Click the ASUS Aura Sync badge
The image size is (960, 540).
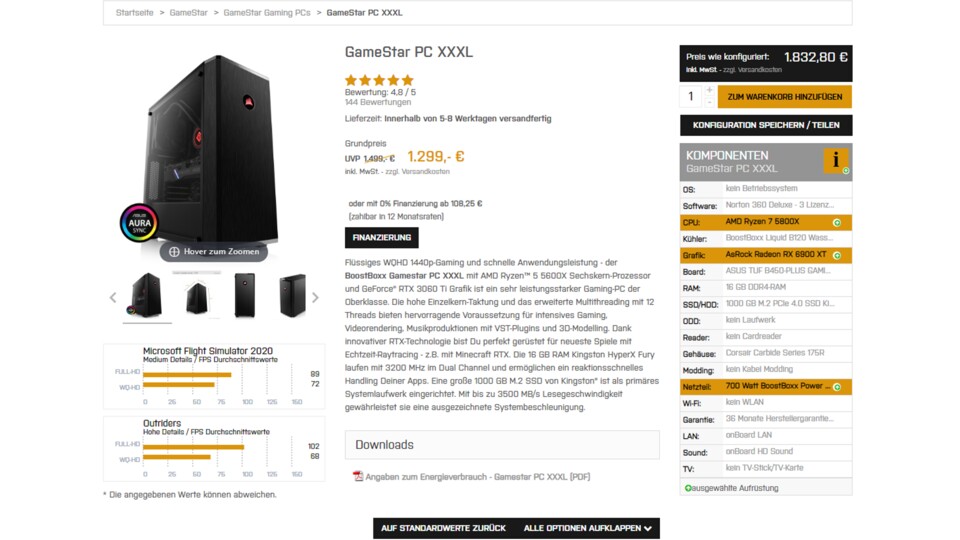click(139, 224)
